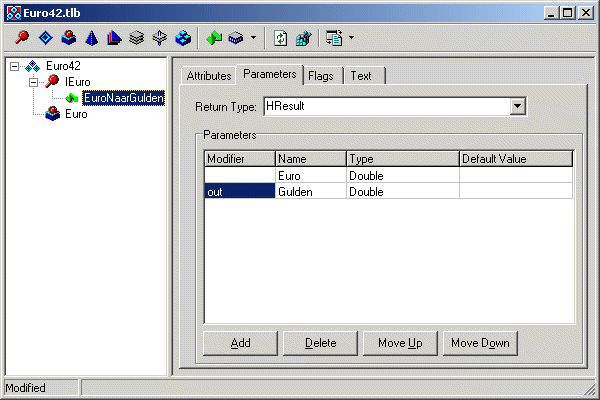Click the Register Type Library icon
Viewport: 600px width, 400px height.
(x=302, y=38)
